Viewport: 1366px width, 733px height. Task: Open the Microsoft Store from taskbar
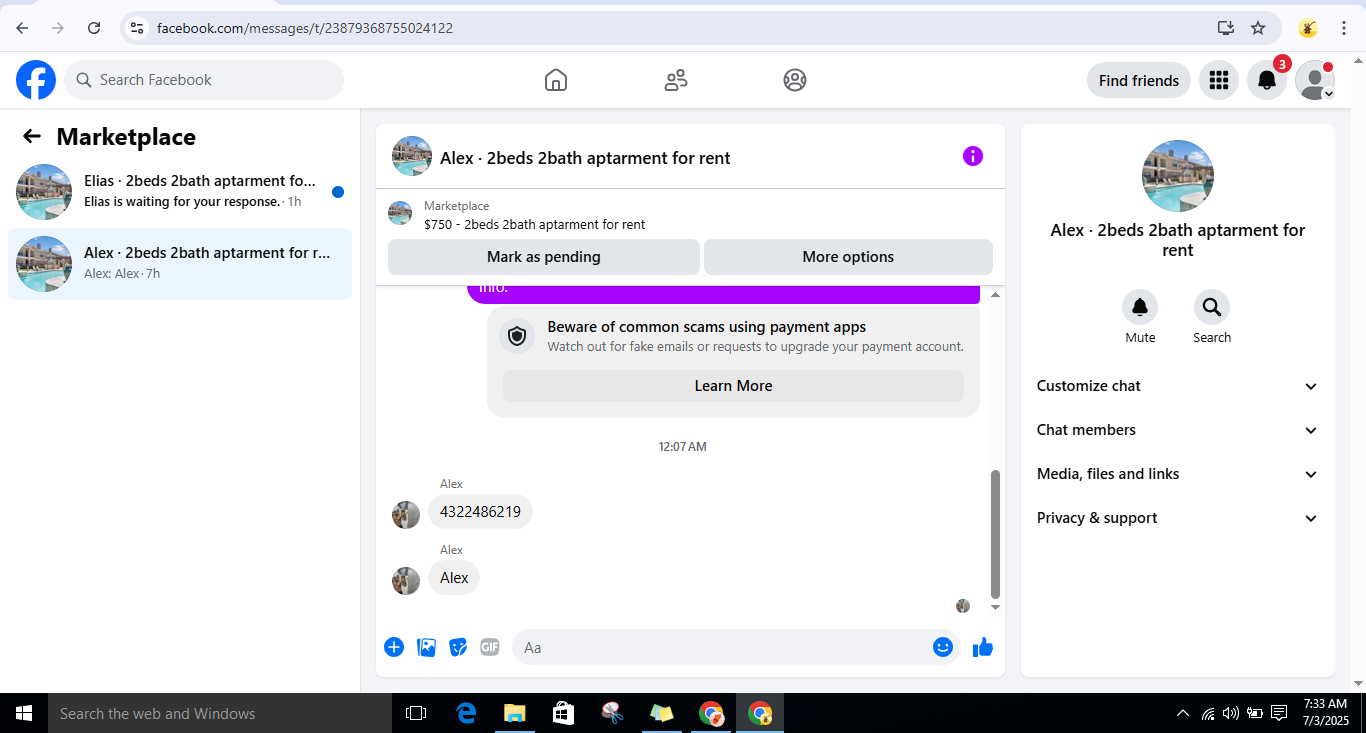pos(564,713)
